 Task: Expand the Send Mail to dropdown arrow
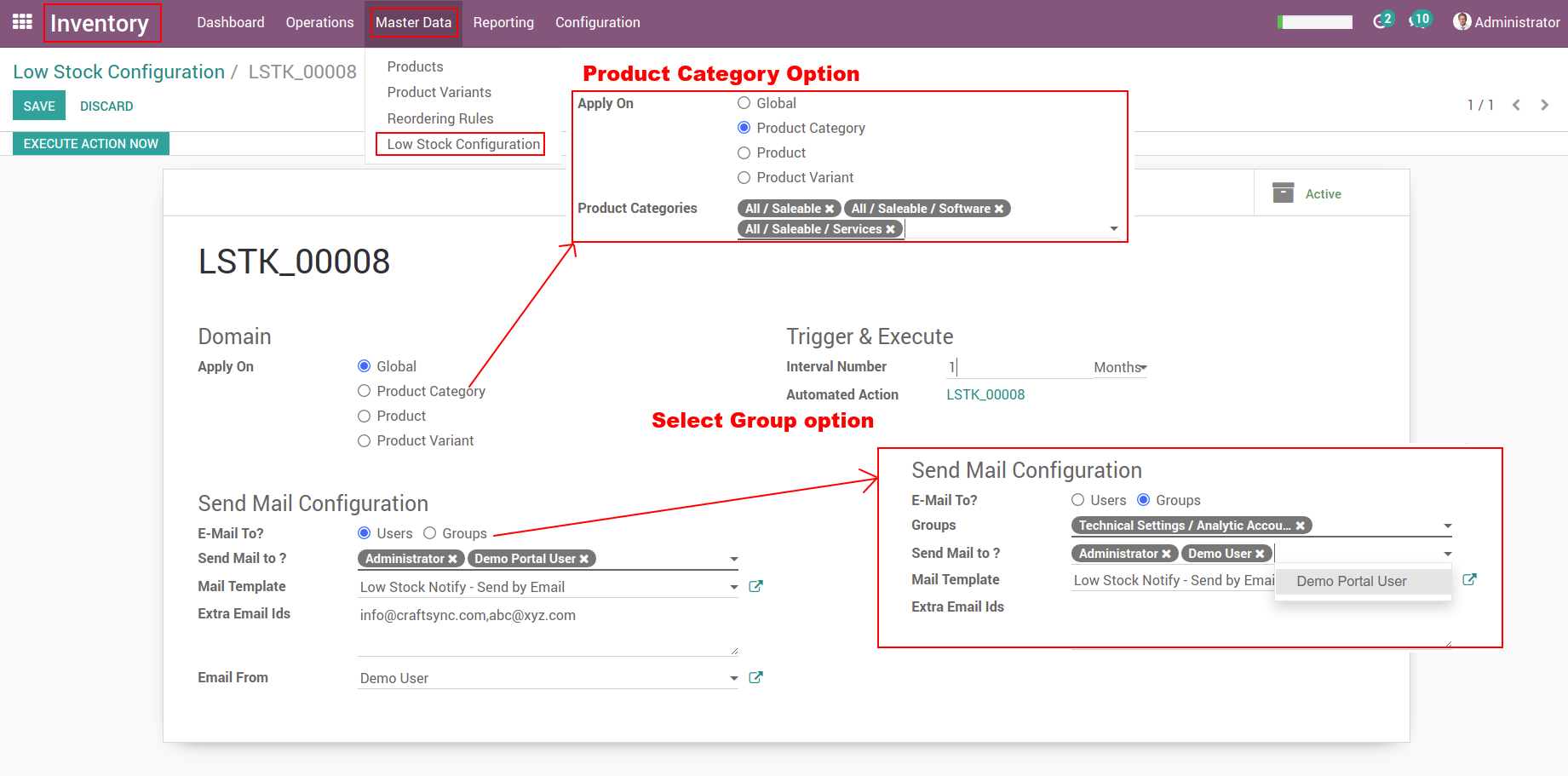(x=733, y=560)
